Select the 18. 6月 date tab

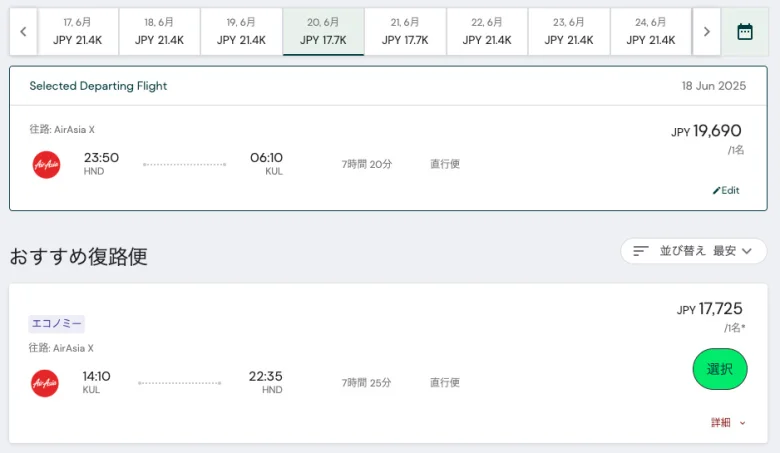pos(159,32)
